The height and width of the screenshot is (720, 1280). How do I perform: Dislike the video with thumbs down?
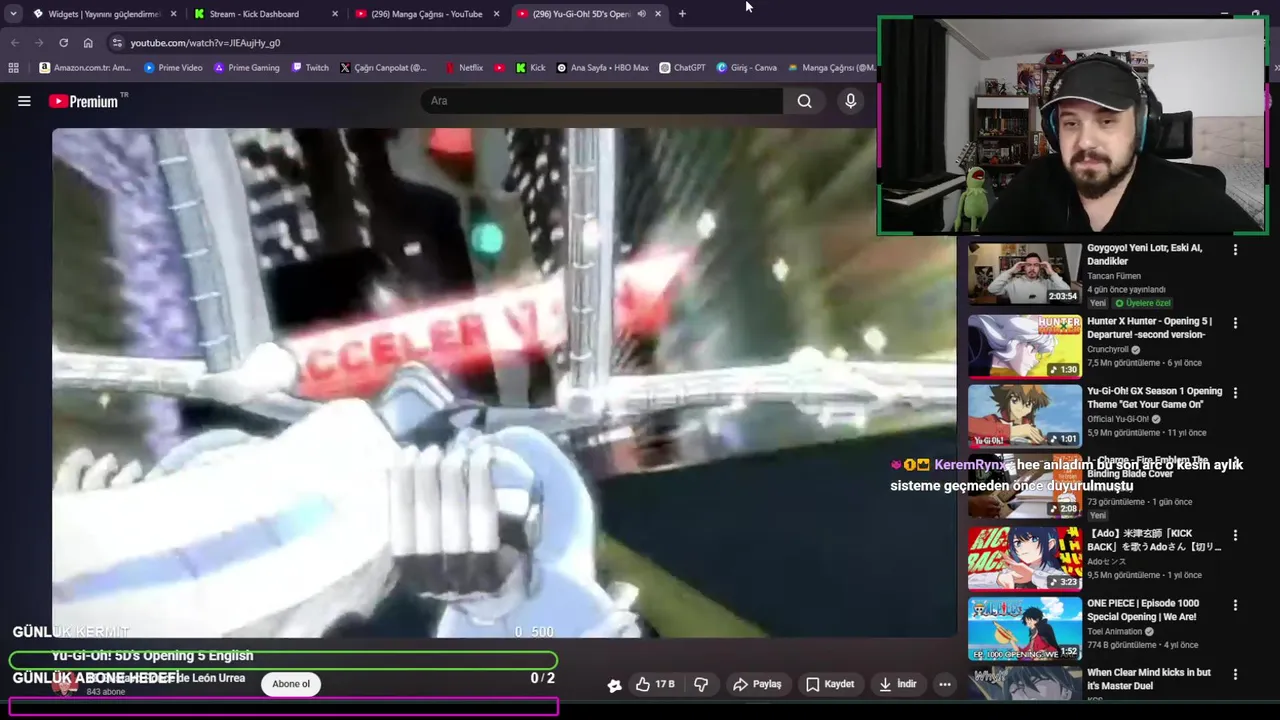click(x=701, y=684)
